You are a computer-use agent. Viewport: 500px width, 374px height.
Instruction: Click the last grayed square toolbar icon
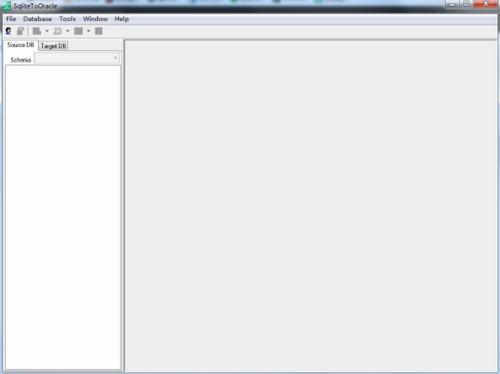pyautogui.click(x=99, y=31)
